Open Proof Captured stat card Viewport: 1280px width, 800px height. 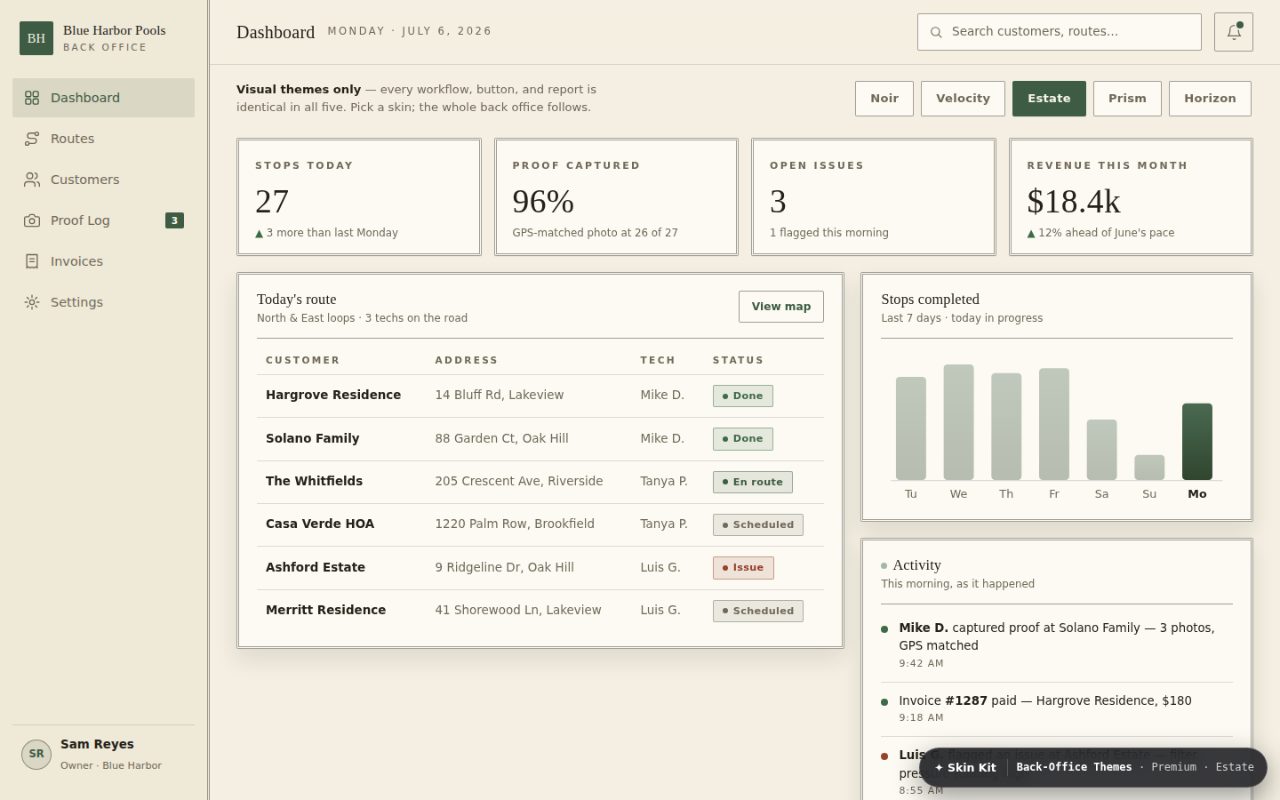[616, 197]
